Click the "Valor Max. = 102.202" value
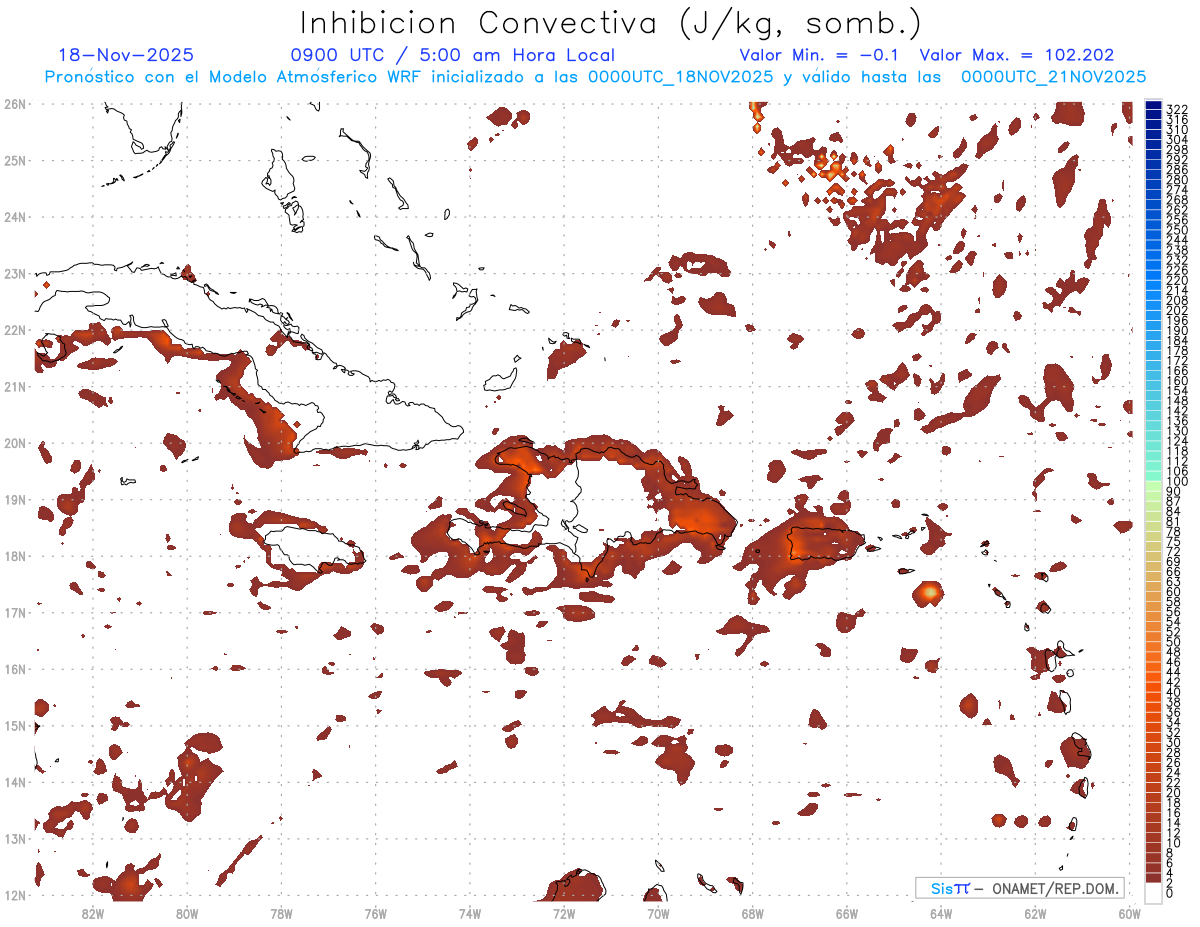Image resolution: width=1200 pixels, height=927 pixels. [1017, 55]
